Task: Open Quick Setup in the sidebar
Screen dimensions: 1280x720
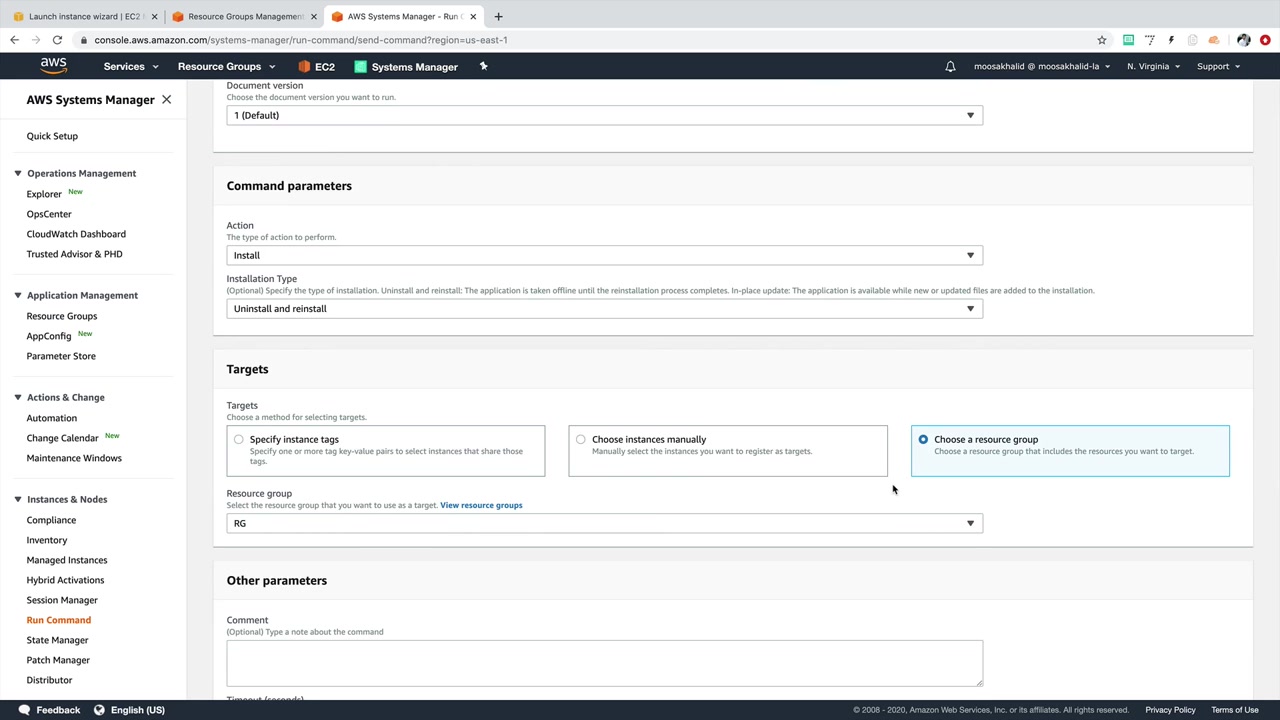Action: 52,136
